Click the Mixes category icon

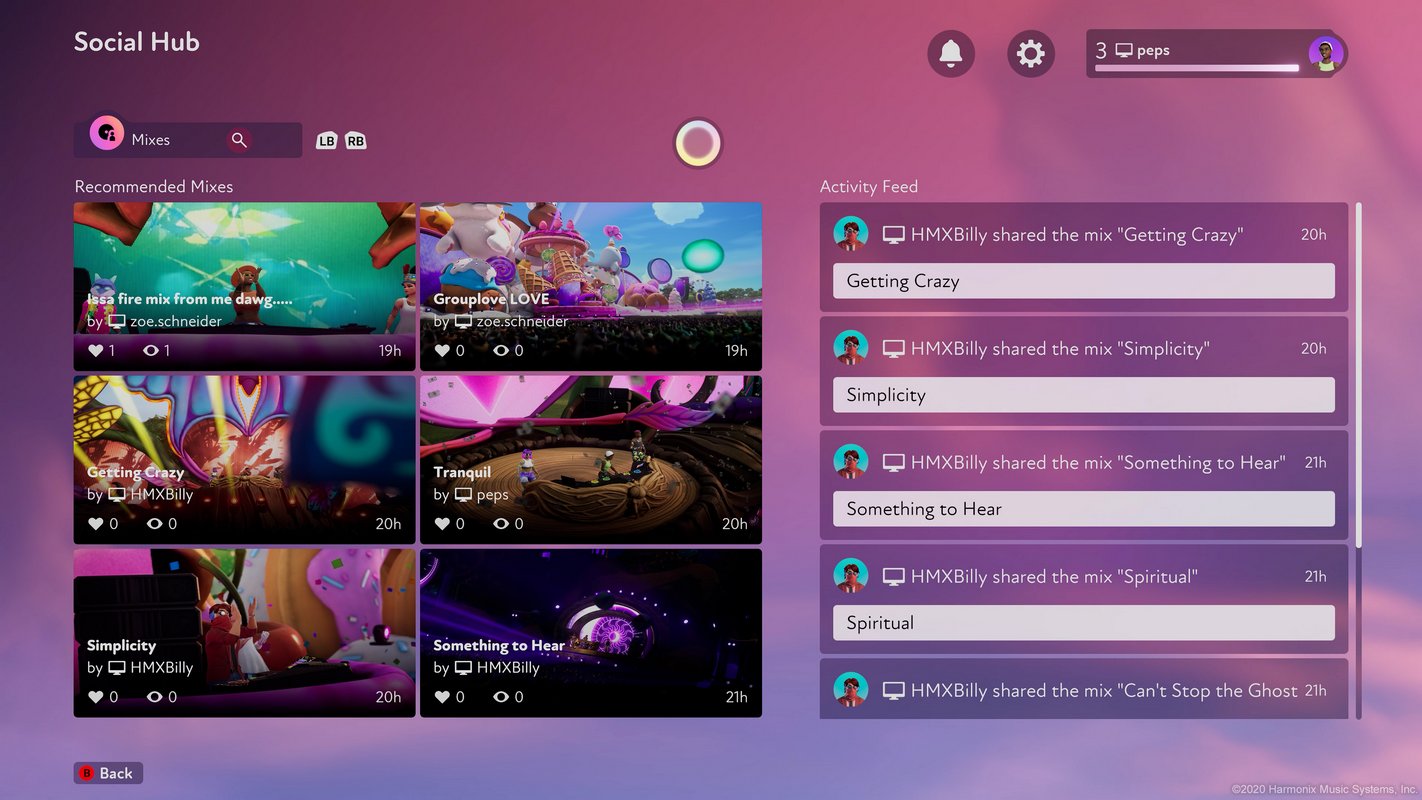pyautogui.click(x=107, y=133)
